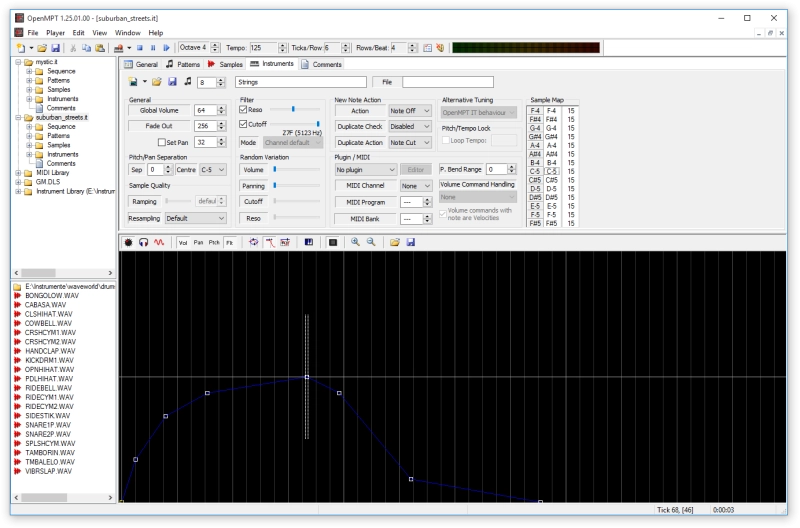The width and height of the screenshot is (800, 528).
Task: Start playback with the play button
Action: [166, 48]
